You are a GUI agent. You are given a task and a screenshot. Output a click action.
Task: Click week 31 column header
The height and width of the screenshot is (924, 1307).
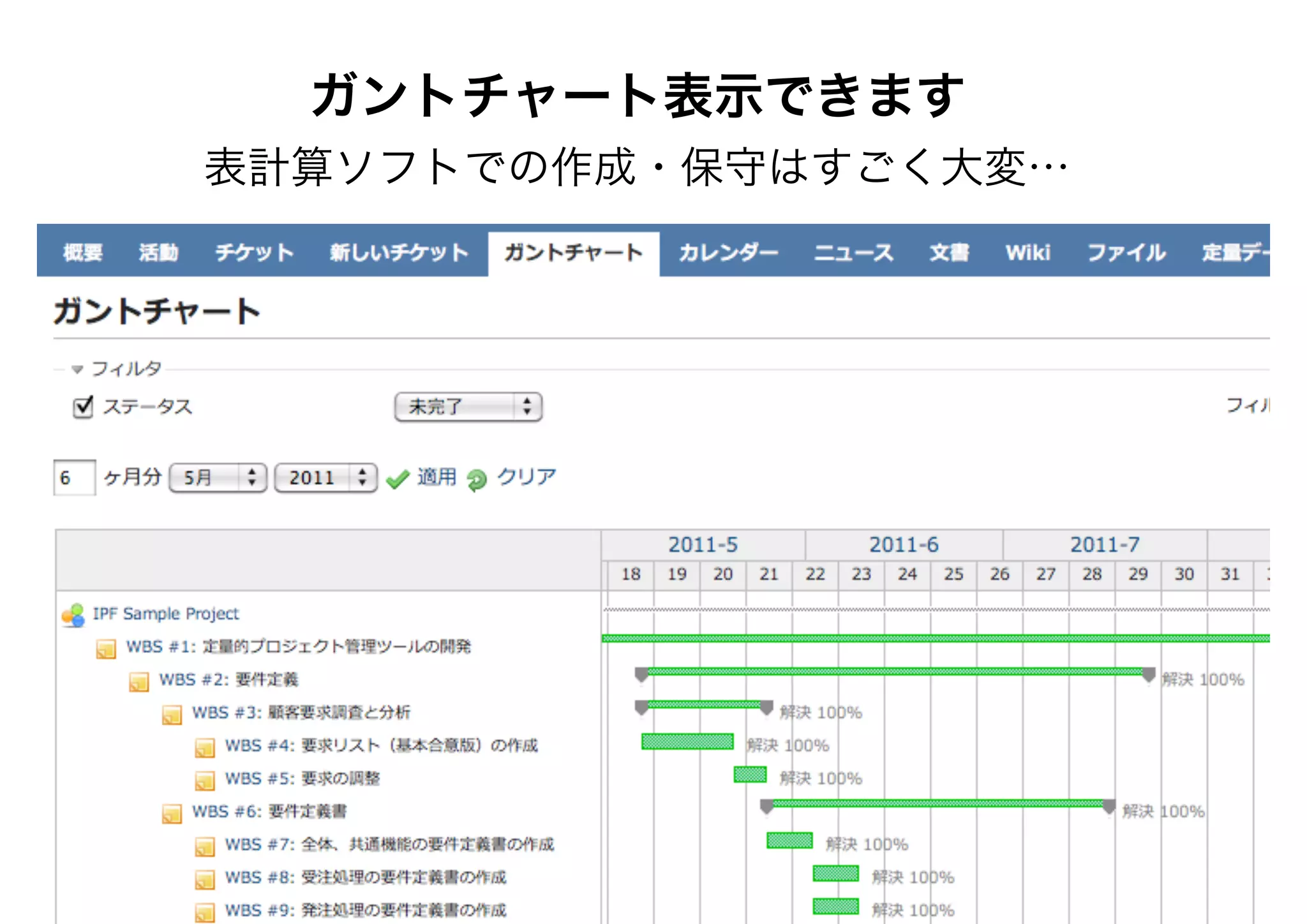point(1230,574)
